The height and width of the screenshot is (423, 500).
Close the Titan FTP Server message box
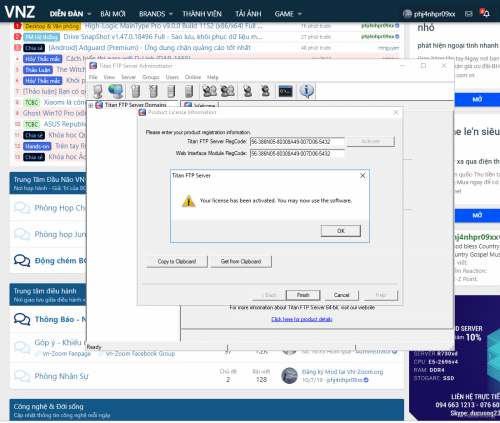click(x=362, y=175)
